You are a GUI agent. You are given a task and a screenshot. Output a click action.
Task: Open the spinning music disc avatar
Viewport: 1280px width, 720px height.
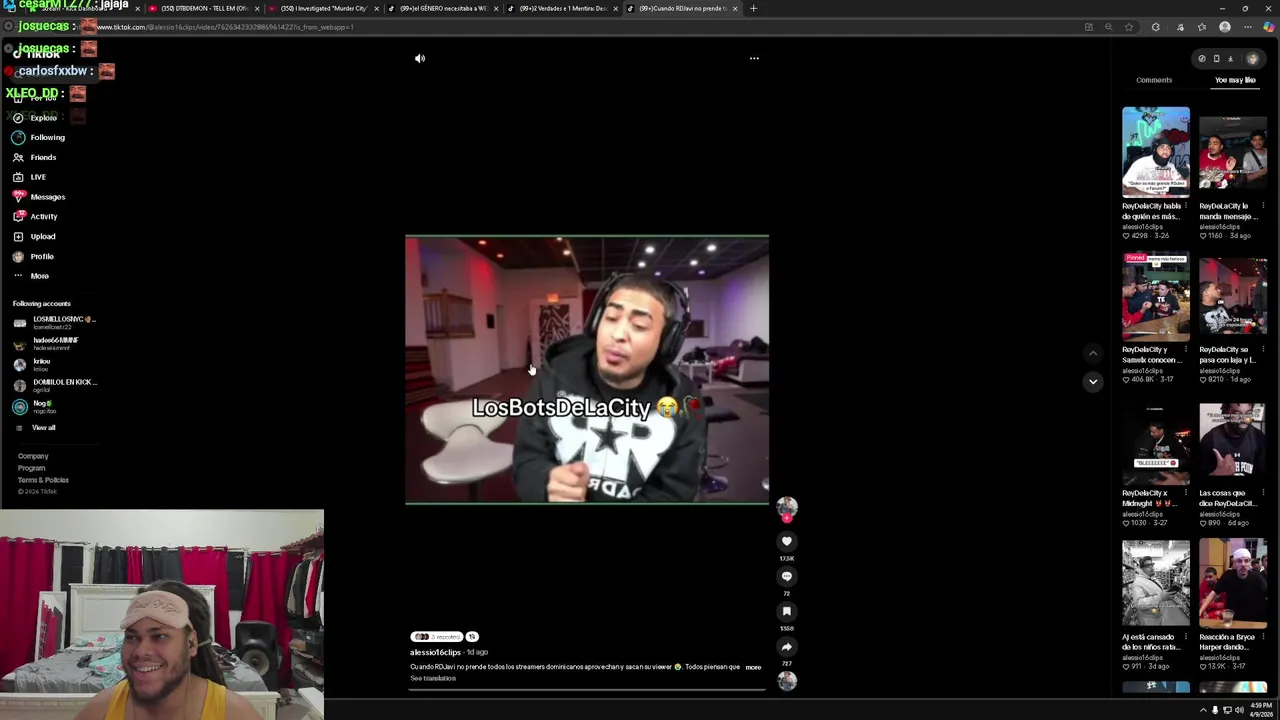point(787,681)
